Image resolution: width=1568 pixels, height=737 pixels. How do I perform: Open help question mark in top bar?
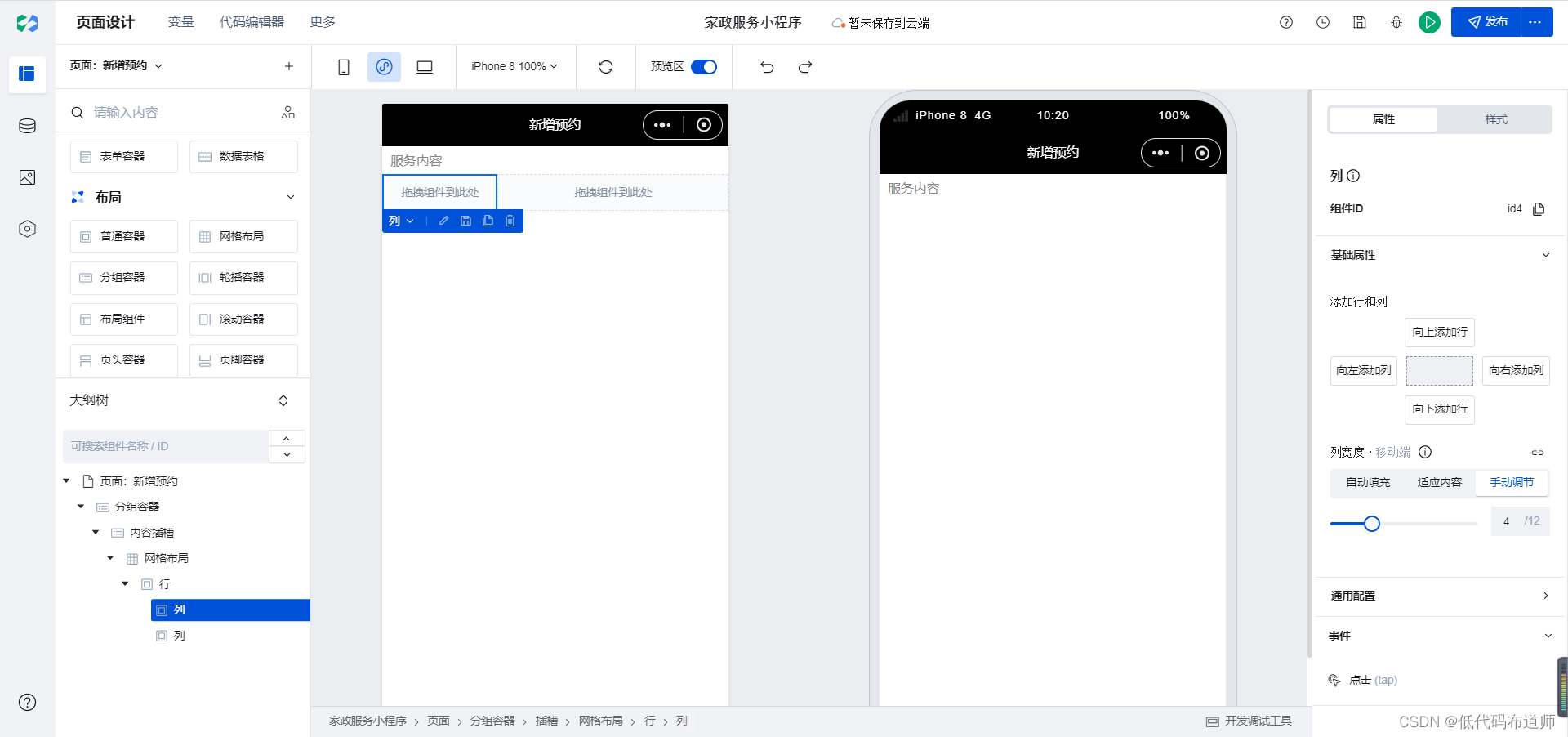click(x=1286, y=22)
